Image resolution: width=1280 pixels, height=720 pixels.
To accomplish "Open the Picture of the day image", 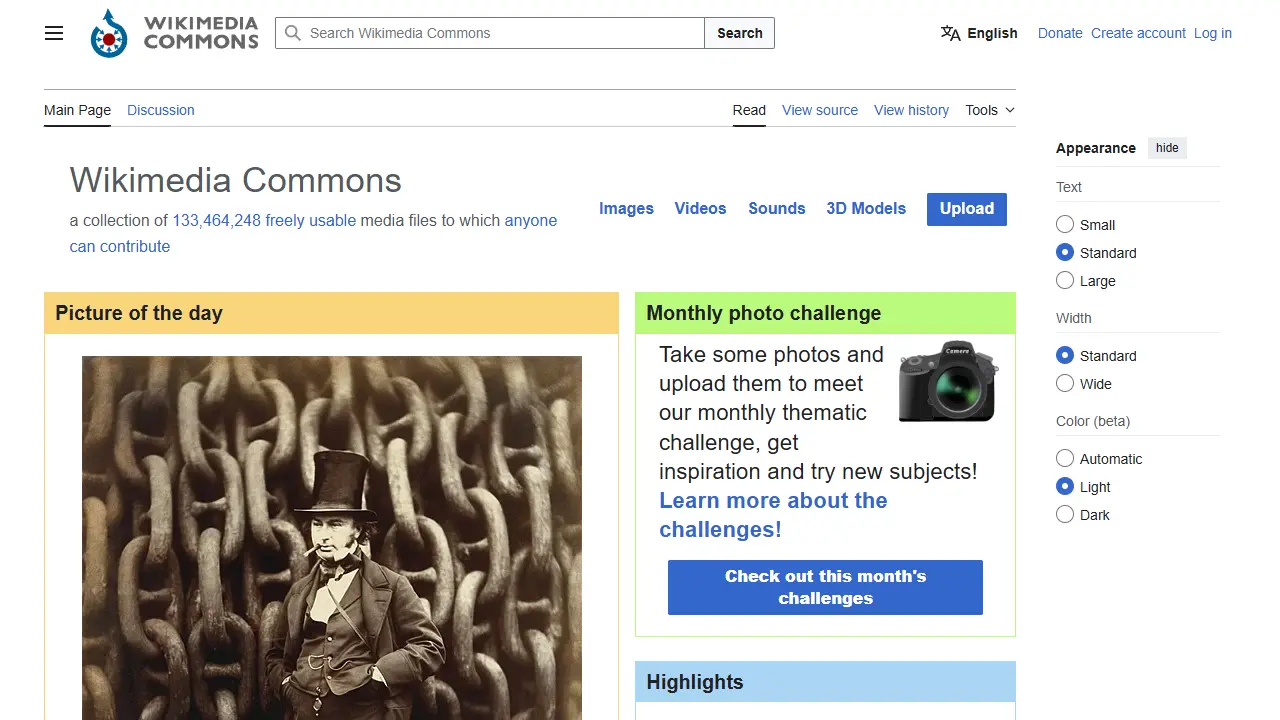I will [331, 540].
